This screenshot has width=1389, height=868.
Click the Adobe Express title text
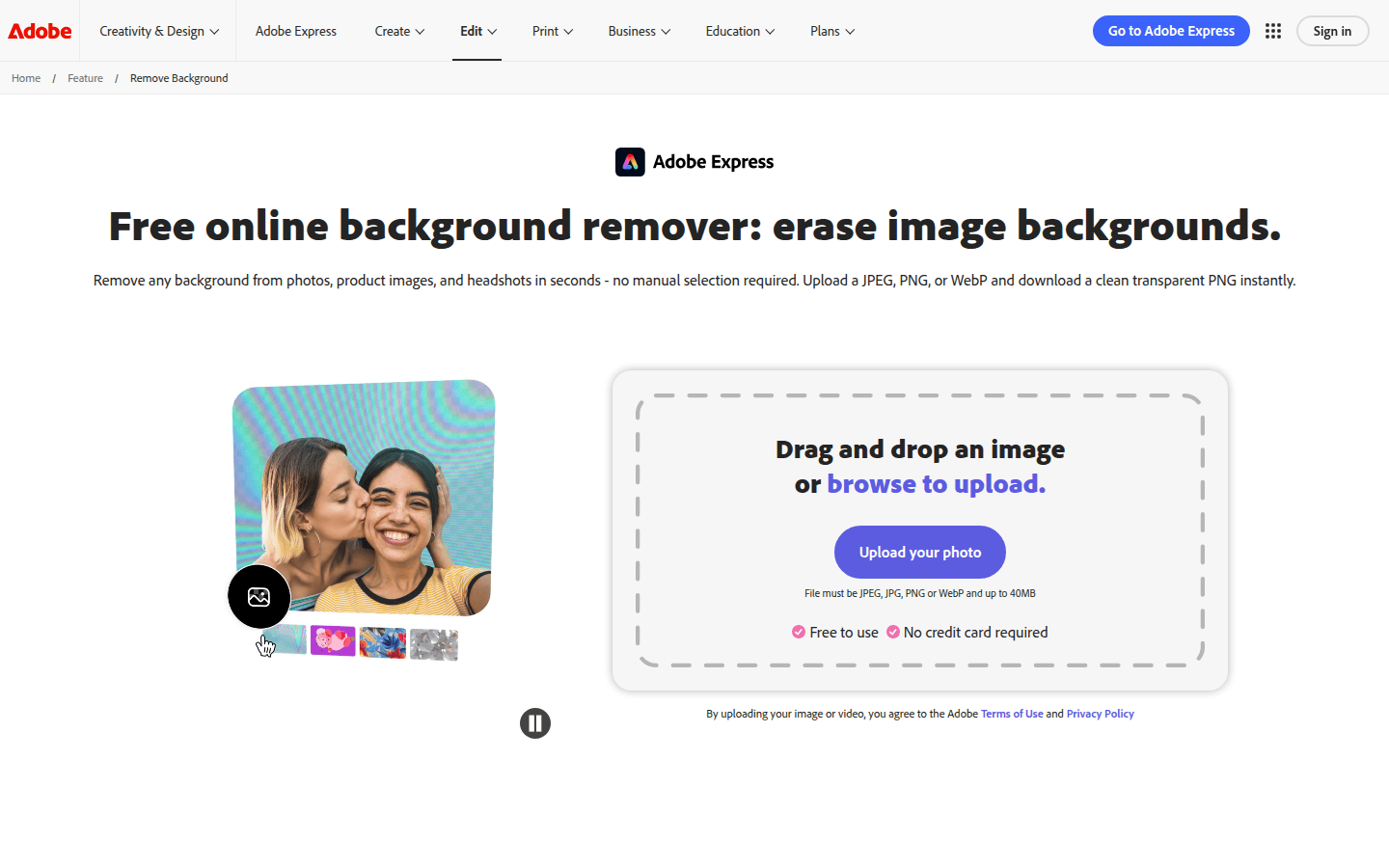tap(713, 162)
